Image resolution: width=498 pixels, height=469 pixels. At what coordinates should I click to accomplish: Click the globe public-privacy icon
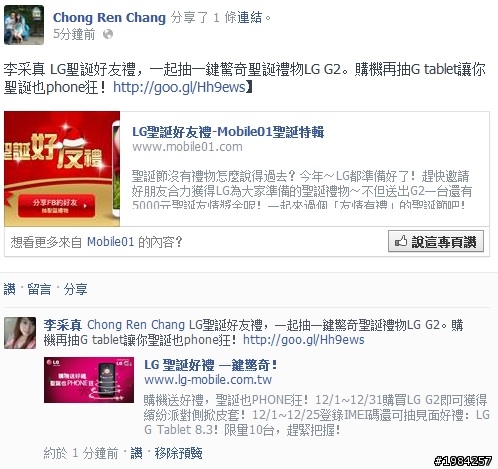[x=108, y=34]
